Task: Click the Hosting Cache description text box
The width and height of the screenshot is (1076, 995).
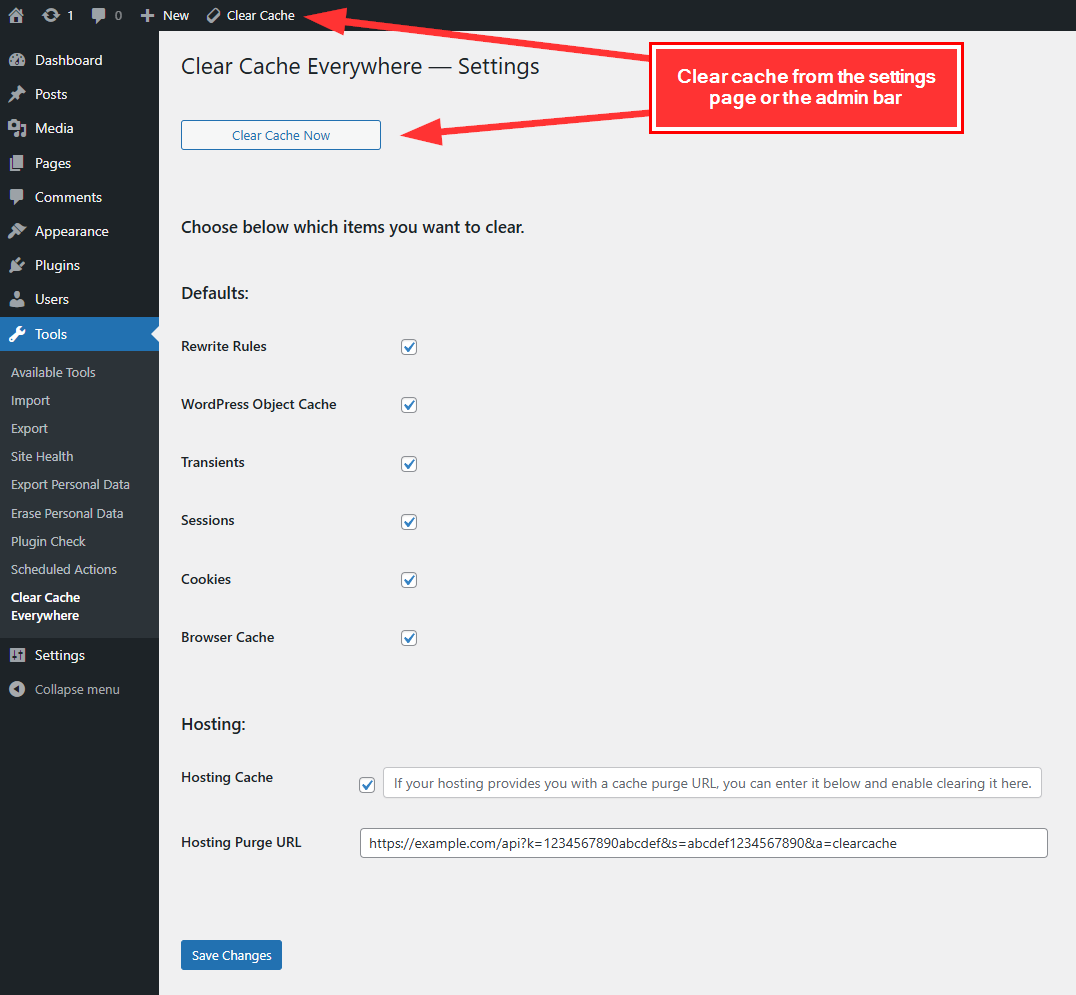Action: 712,783
